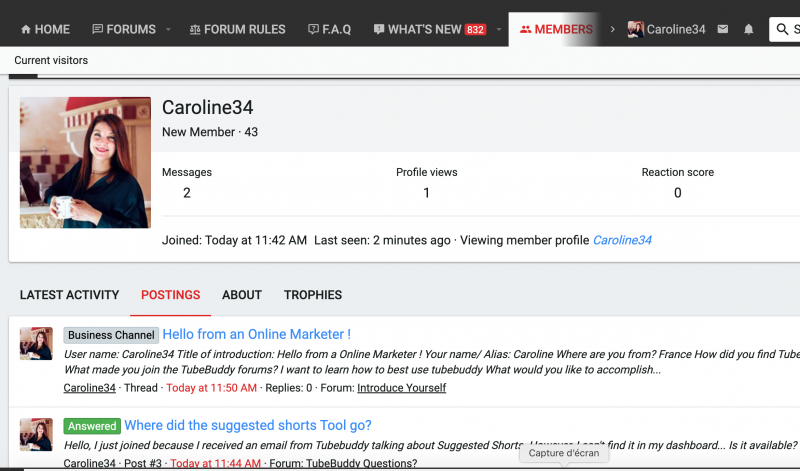Open the F.A.Q page
The image size is (800, 471).
tap(329, 29)
